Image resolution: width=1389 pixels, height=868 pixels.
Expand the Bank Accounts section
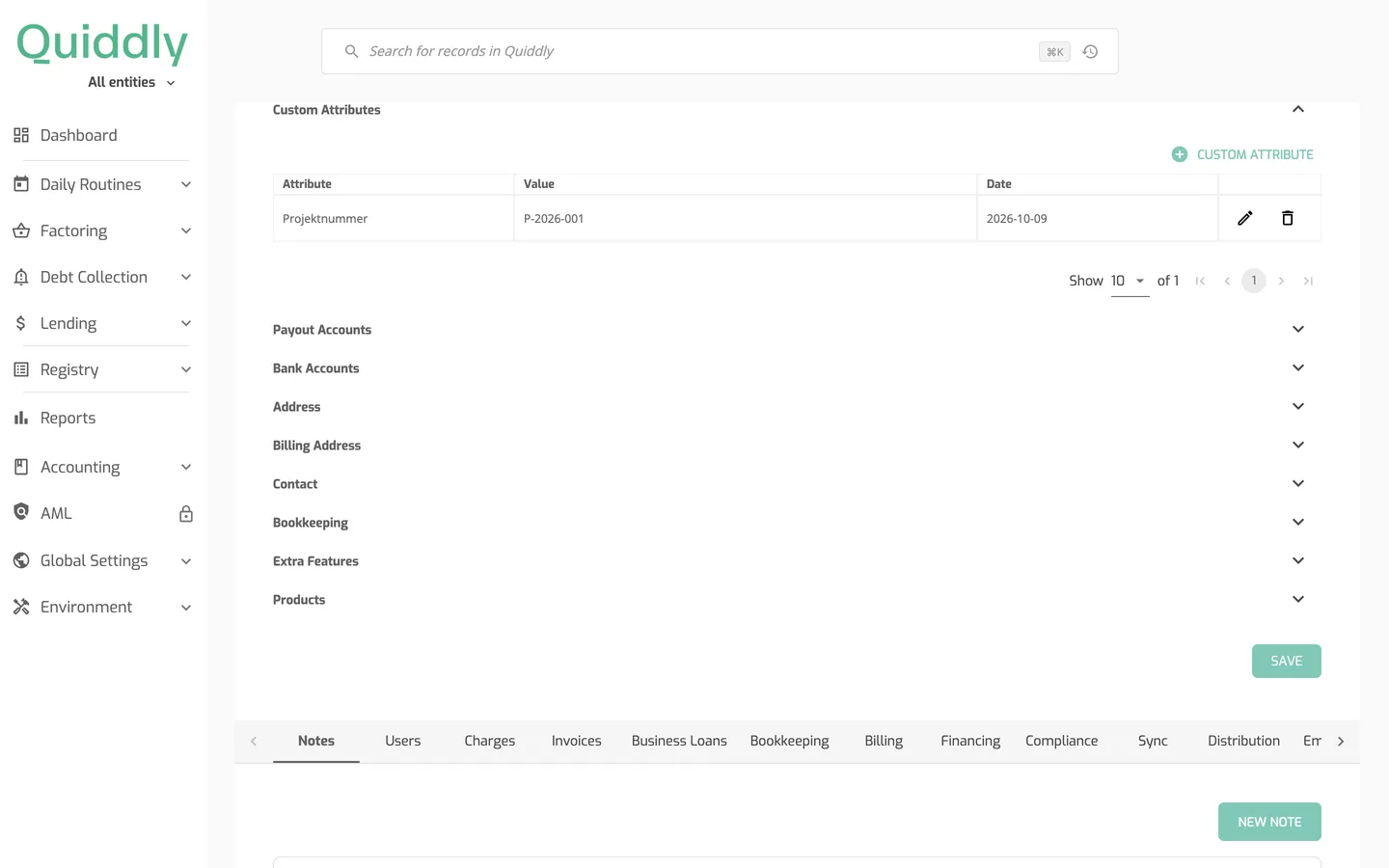click(1298, 367)
